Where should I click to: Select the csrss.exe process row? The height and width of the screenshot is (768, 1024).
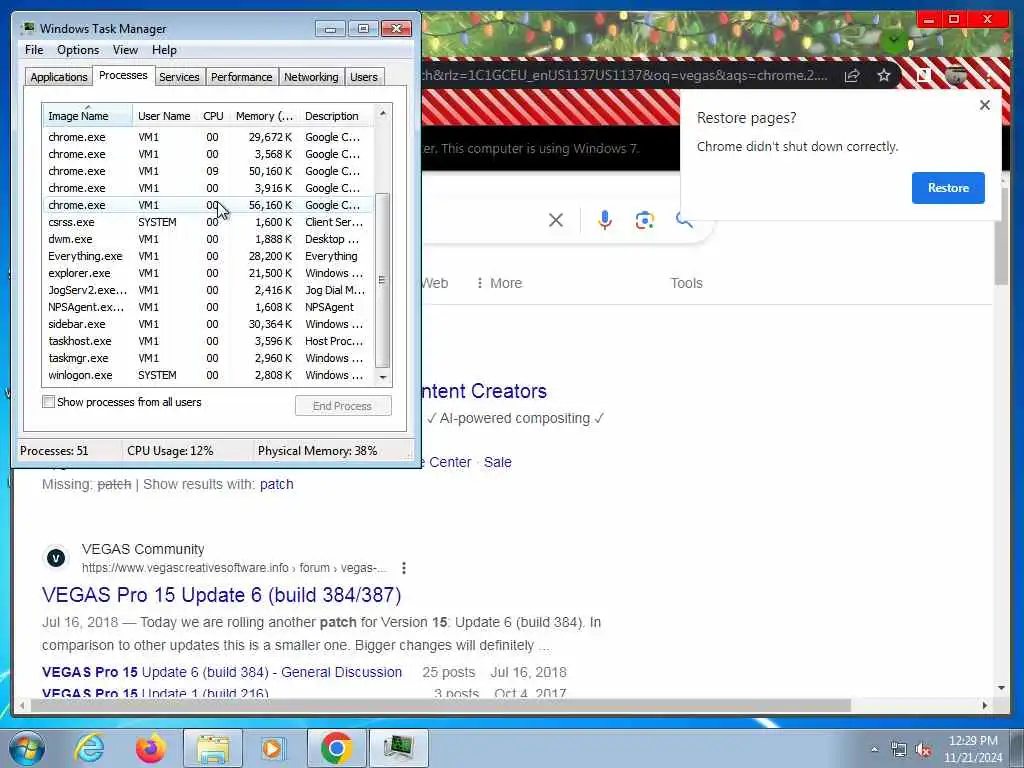point(208,222)
